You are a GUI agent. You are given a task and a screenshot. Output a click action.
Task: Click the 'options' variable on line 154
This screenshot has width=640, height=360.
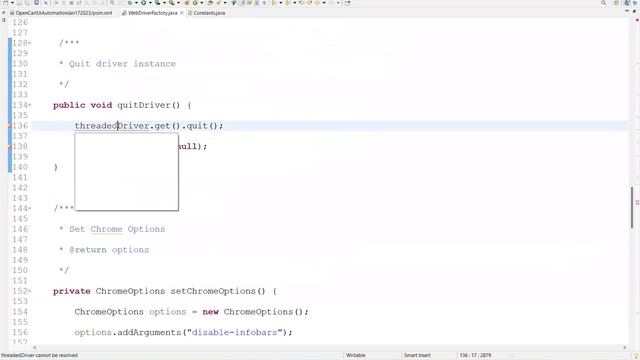pyautogui.click(x=167, y=312)
